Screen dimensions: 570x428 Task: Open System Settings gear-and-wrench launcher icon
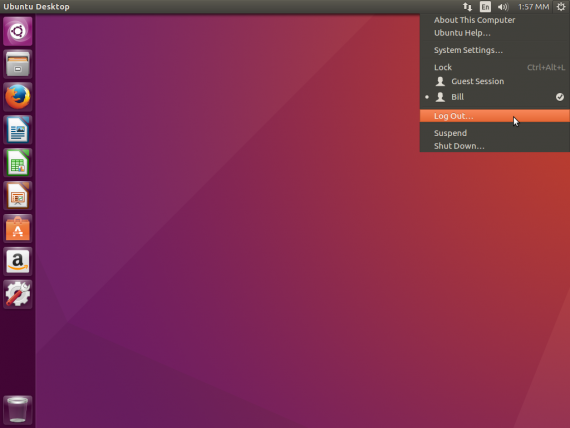[x=17, y=294]
